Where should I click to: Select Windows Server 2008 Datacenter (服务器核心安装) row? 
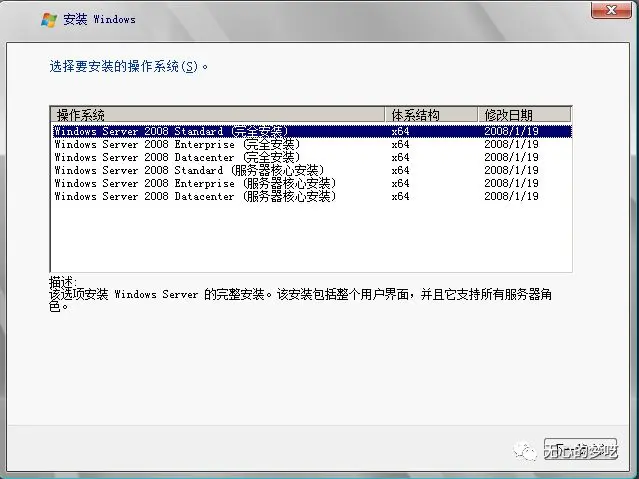tap(311, 196)
